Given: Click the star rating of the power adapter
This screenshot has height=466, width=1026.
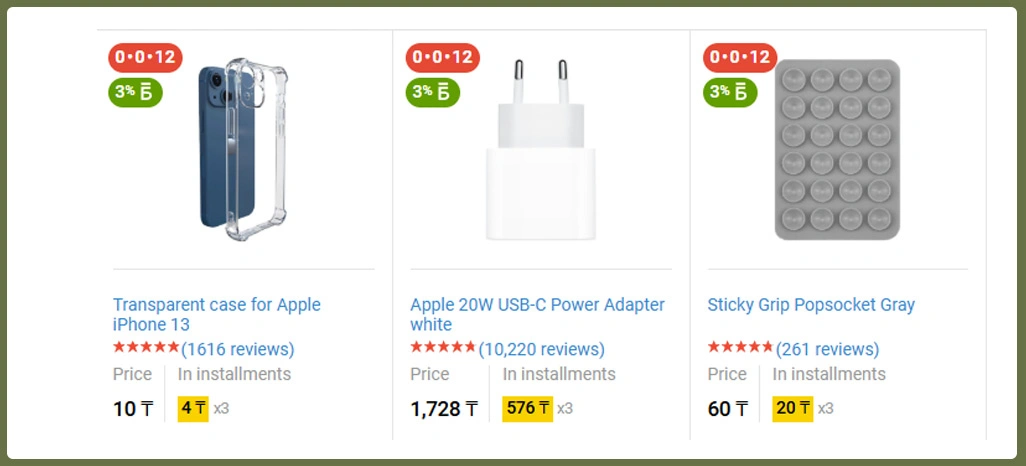Looking at the screenshot, I should pos(443,348).
